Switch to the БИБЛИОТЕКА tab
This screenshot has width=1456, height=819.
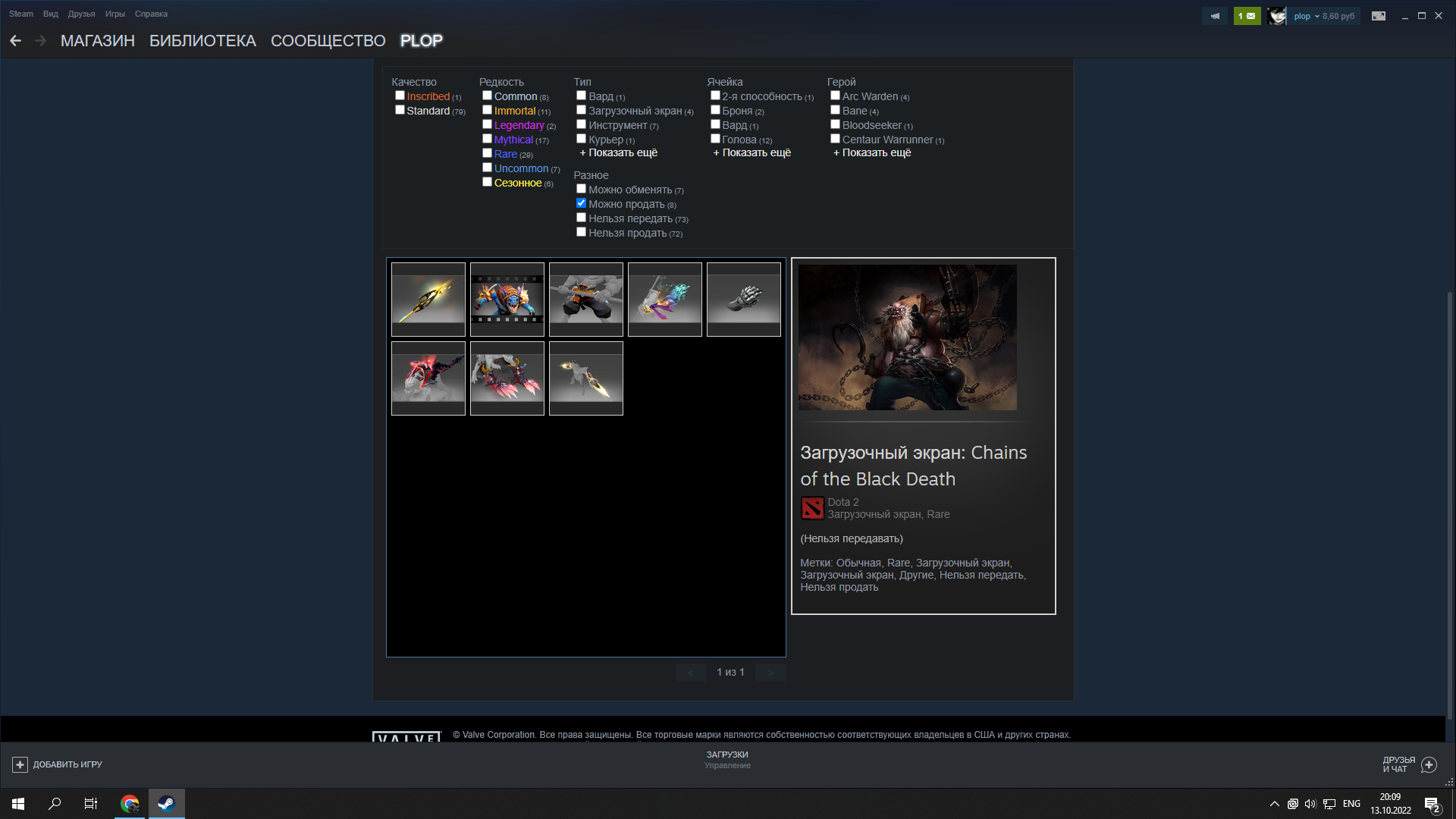(202, 41)
